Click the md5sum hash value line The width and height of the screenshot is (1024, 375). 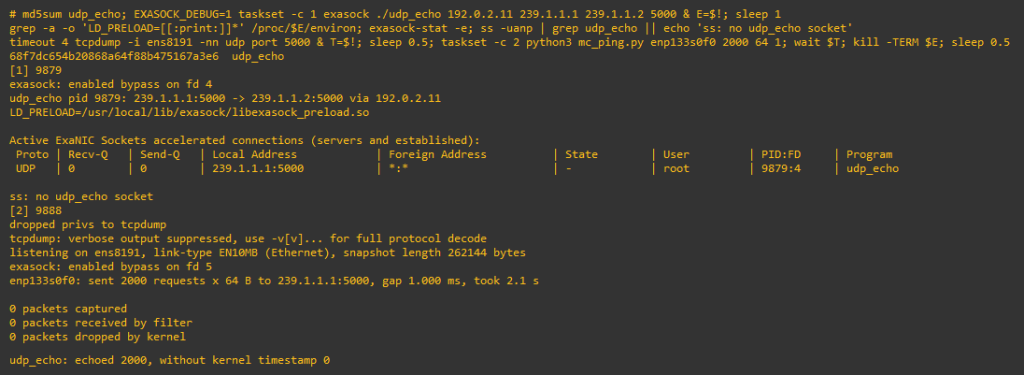[147, 57]
